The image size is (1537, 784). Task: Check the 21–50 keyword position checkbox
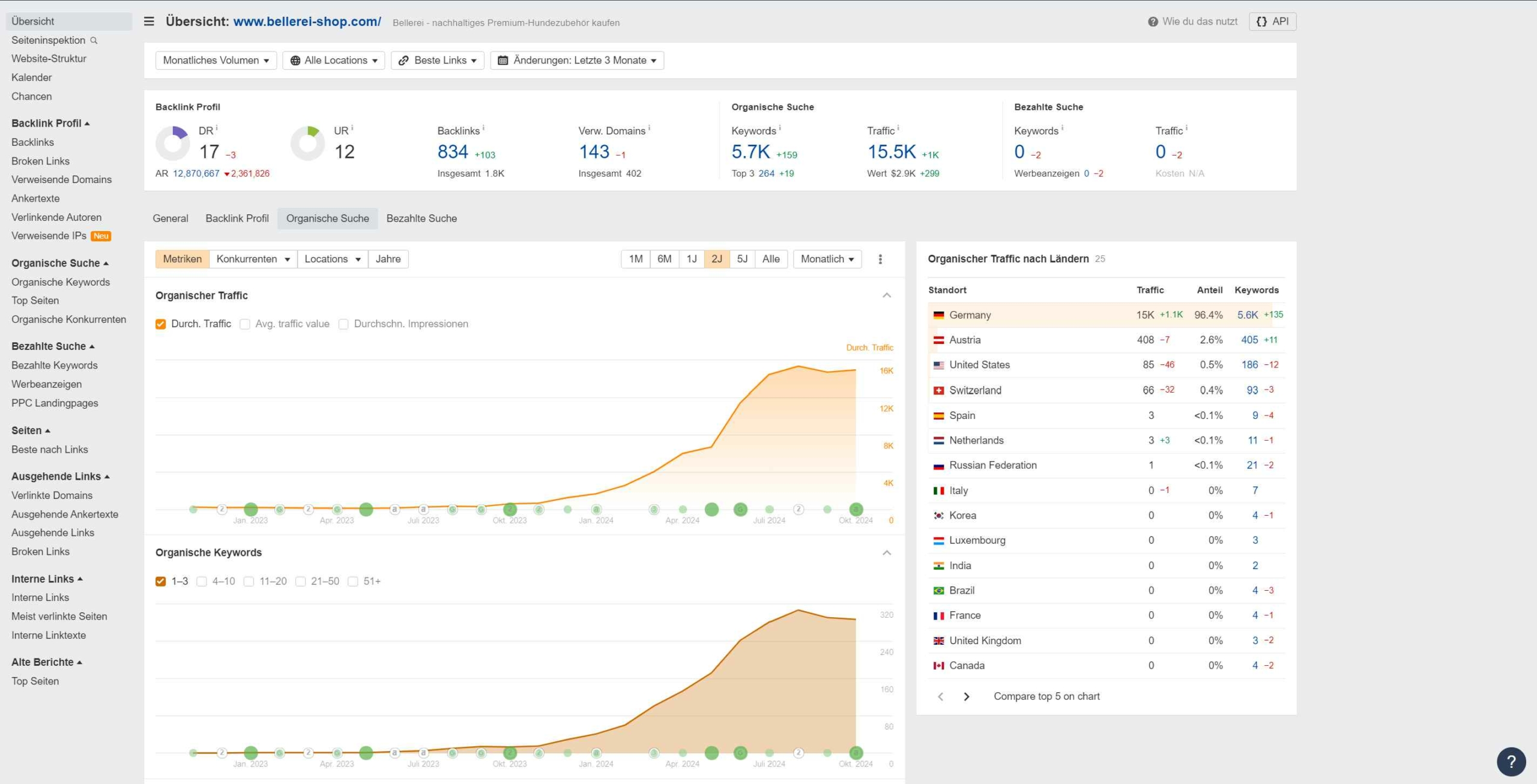(301, 582)
